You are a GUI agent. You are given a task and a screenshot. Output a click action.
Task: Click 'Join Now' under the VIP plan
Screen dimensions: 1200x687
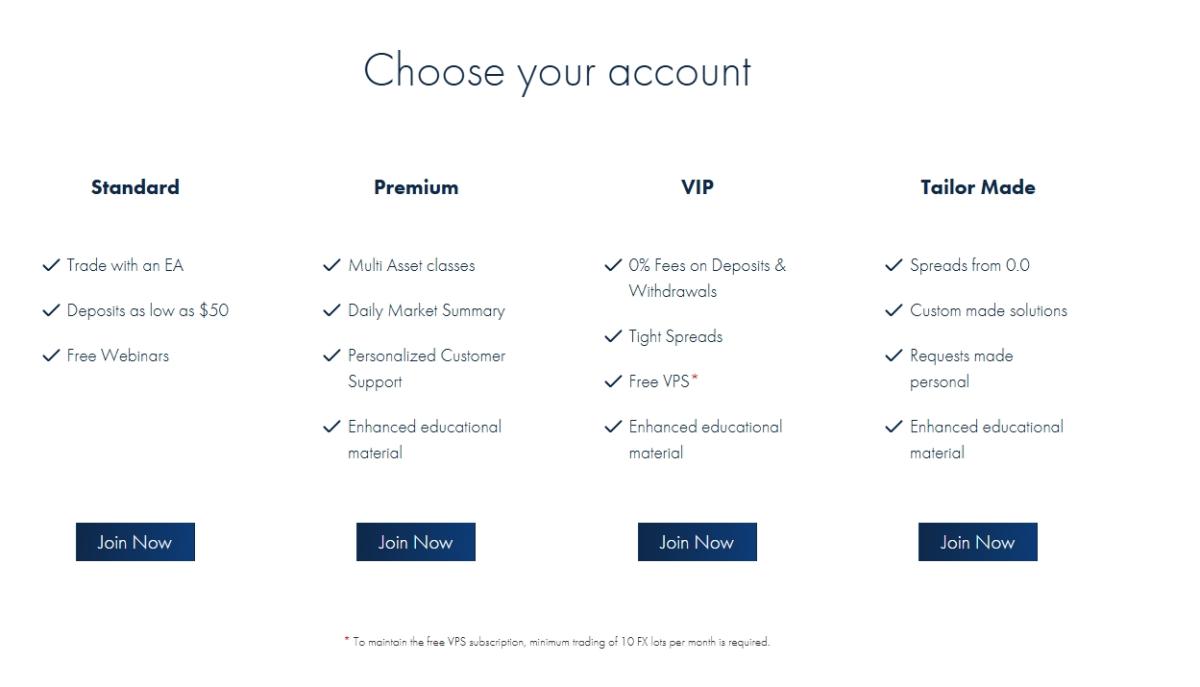(x=697, y=541)
